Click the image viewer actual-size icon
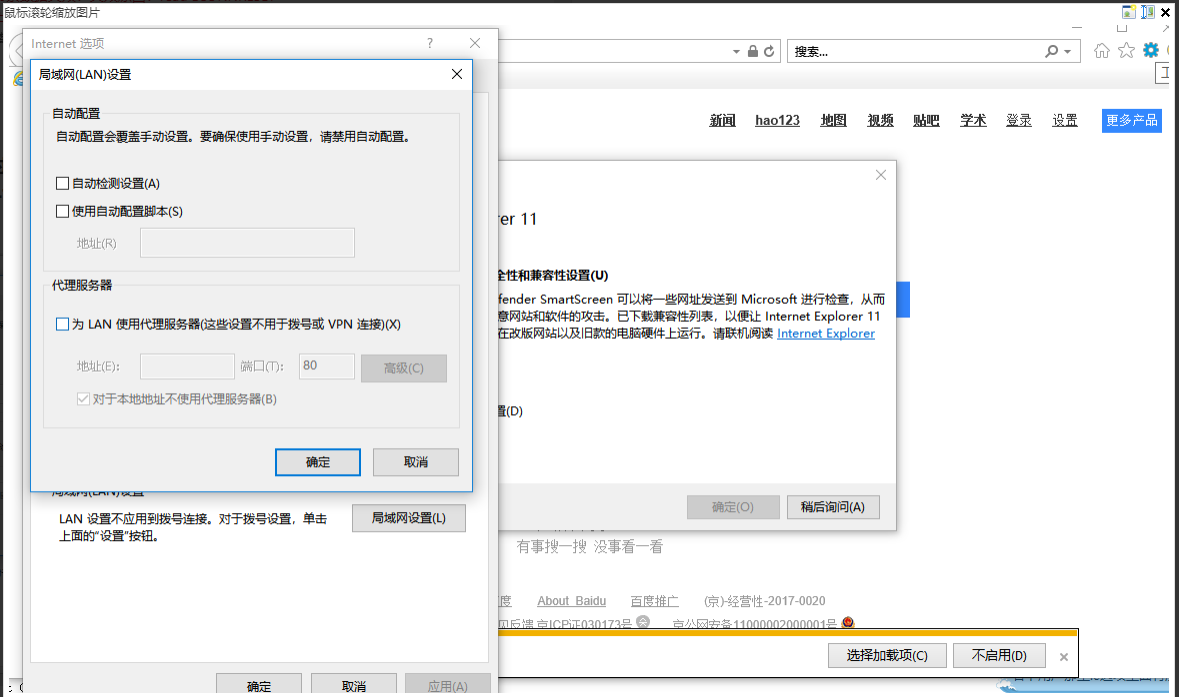Screen dimensions: 1179x697 click(1129, 12)
